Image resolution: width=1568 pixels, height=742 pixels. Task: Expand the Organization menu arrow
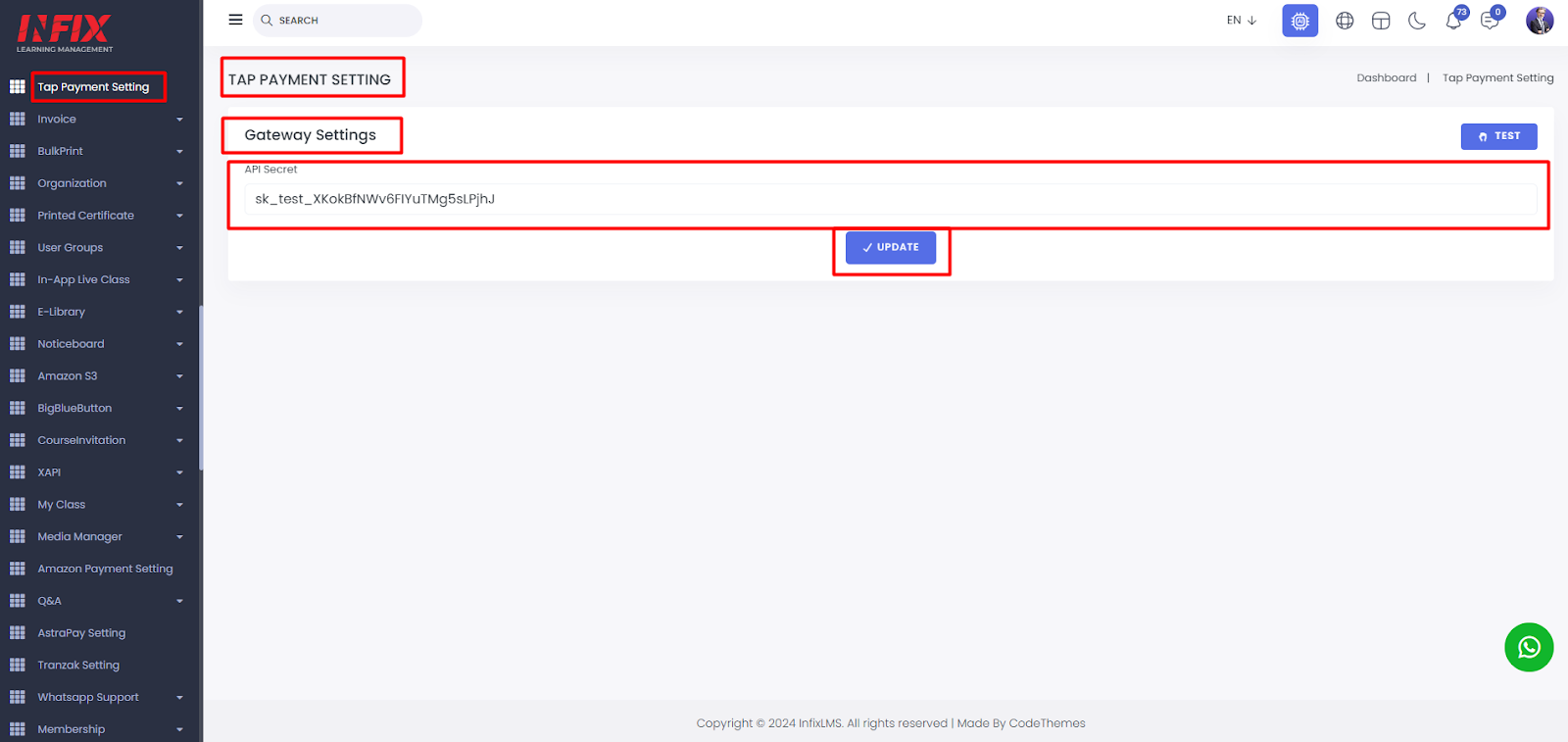179,183
